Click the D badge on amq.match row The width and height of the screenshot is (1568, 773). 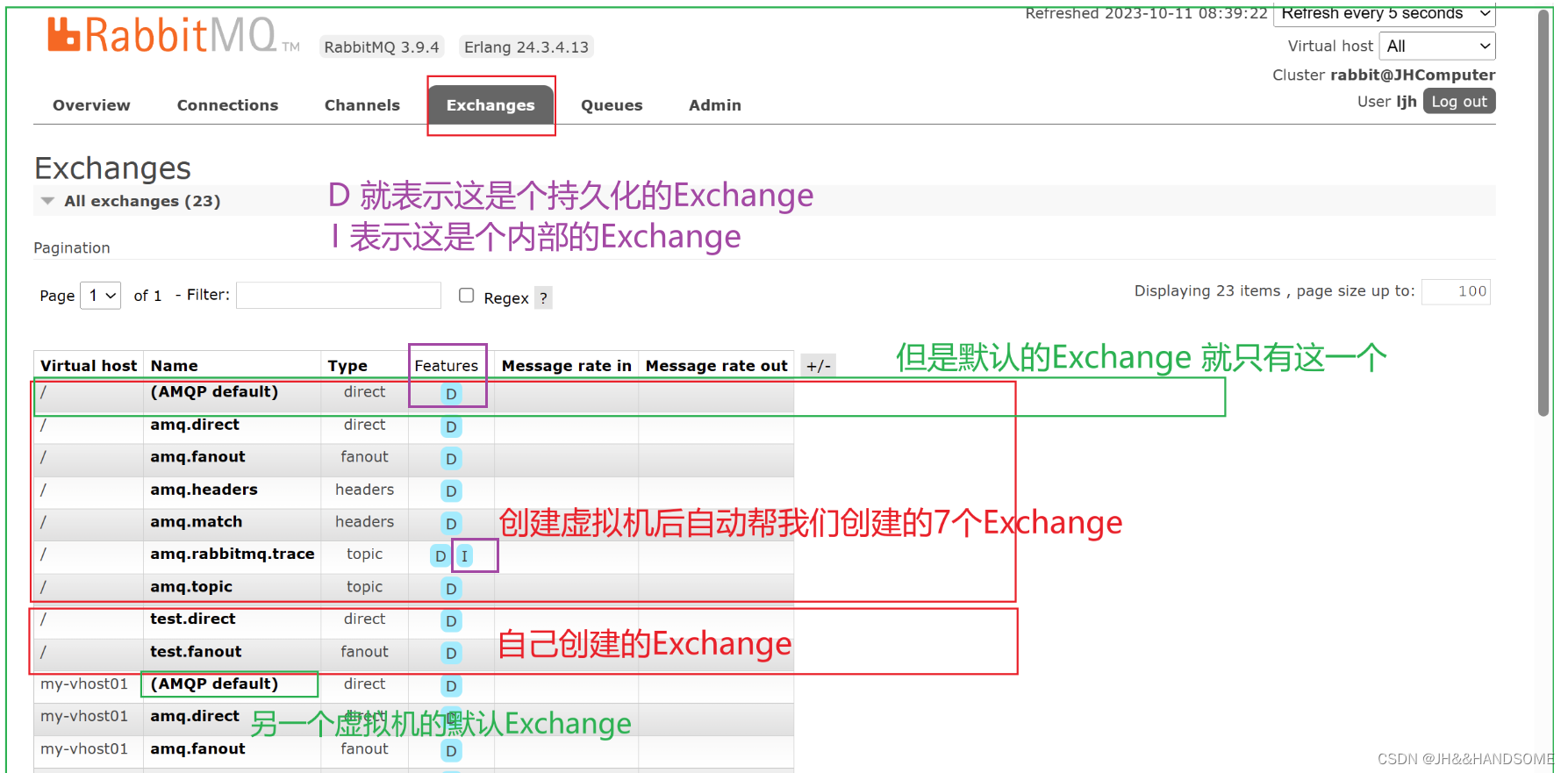[451, 524]
